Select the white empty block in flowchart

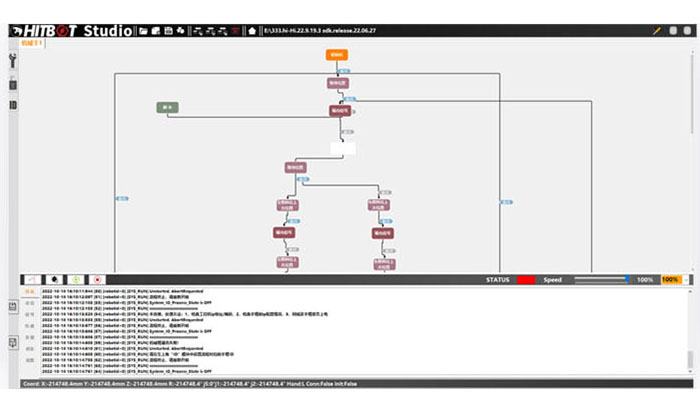pyautogui.click(x=343, y=148)
